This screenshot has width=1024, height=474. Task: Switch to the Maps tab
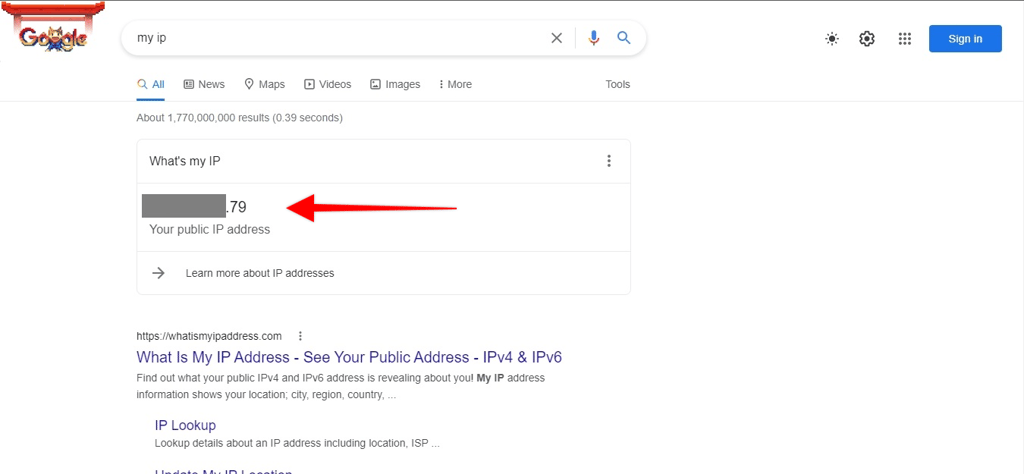[x=264, y=84]
